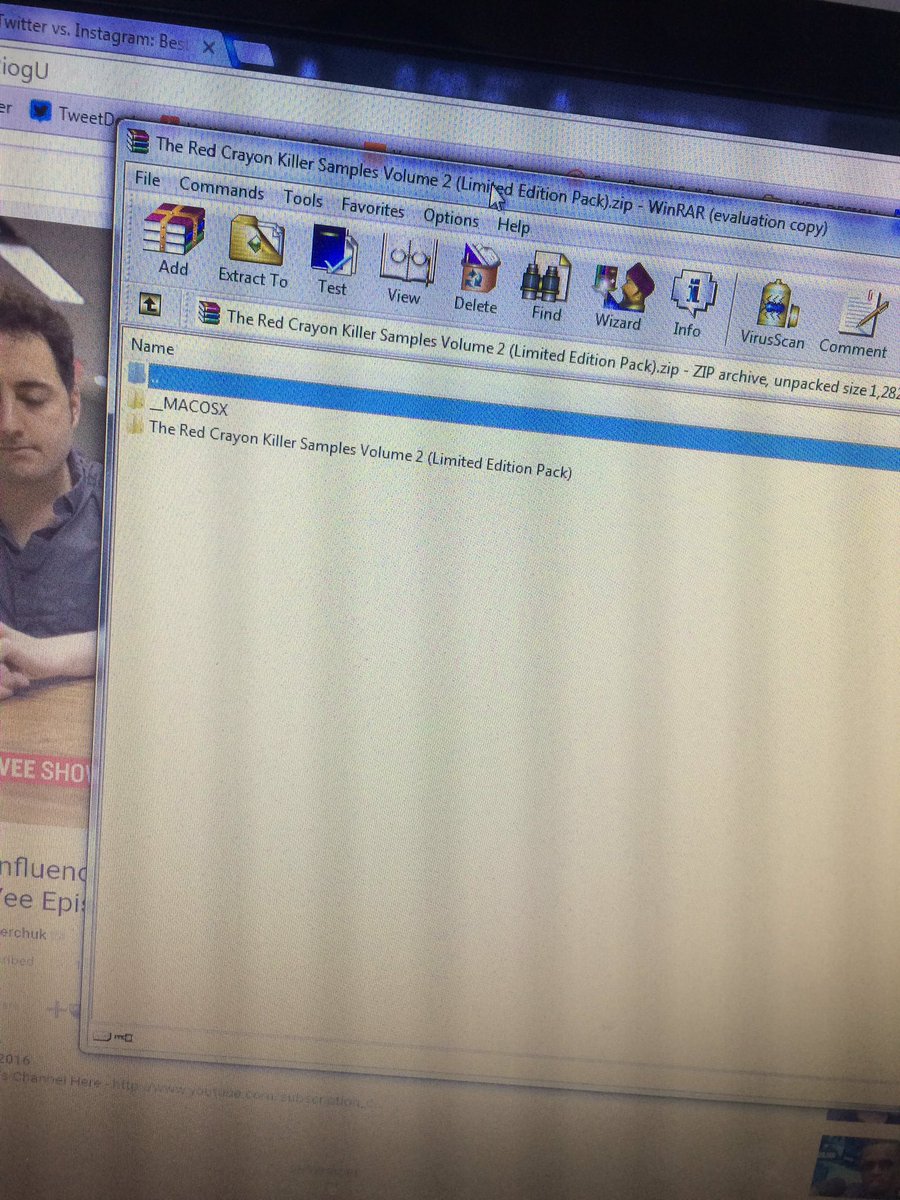Open the Find binoculars tool

pyautogui.click(x=546, y=288)
